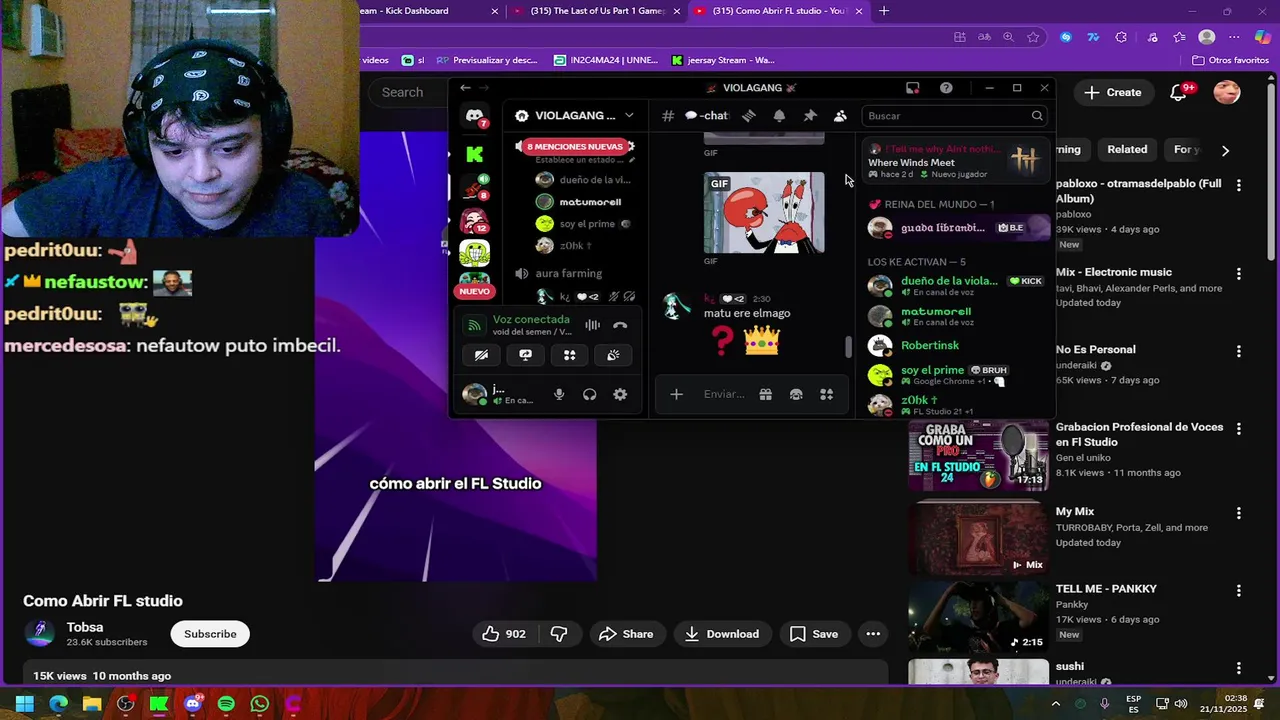Share your screen in Discord voice panel
The height and width of the screenshot is (720, 1280).
pyautogui.click(x=525, y=355)
